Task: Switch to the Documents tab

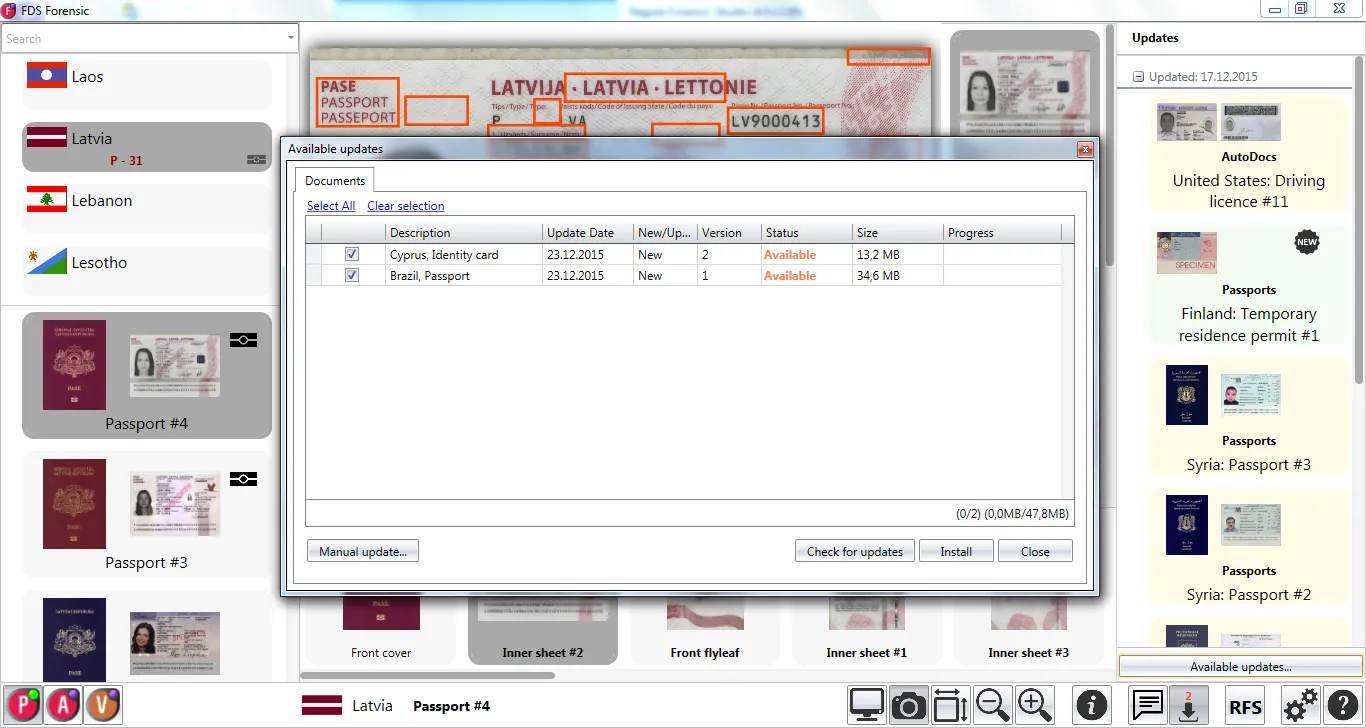Action: (x=335, y=181)
